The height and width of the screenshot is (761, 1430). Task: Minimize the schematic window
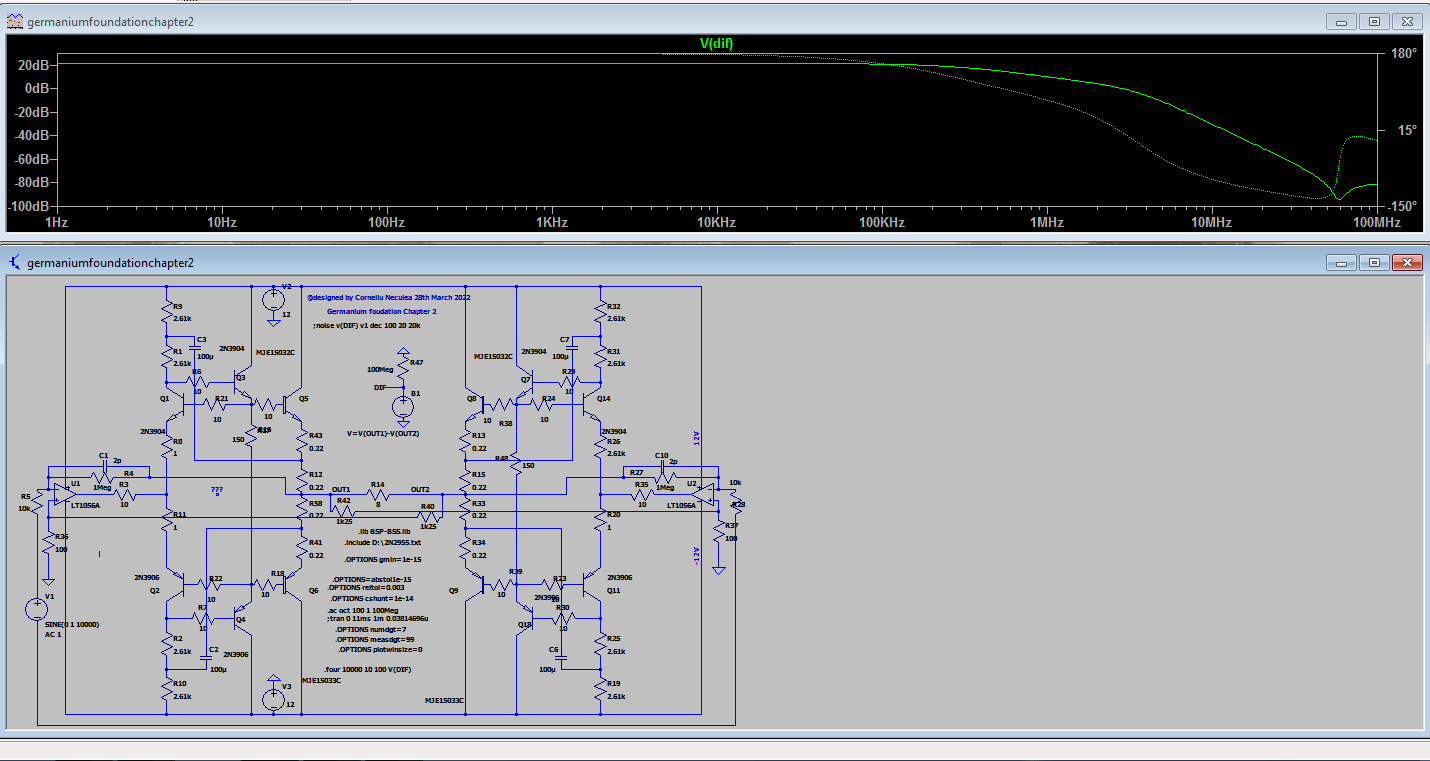point(1341,262)
